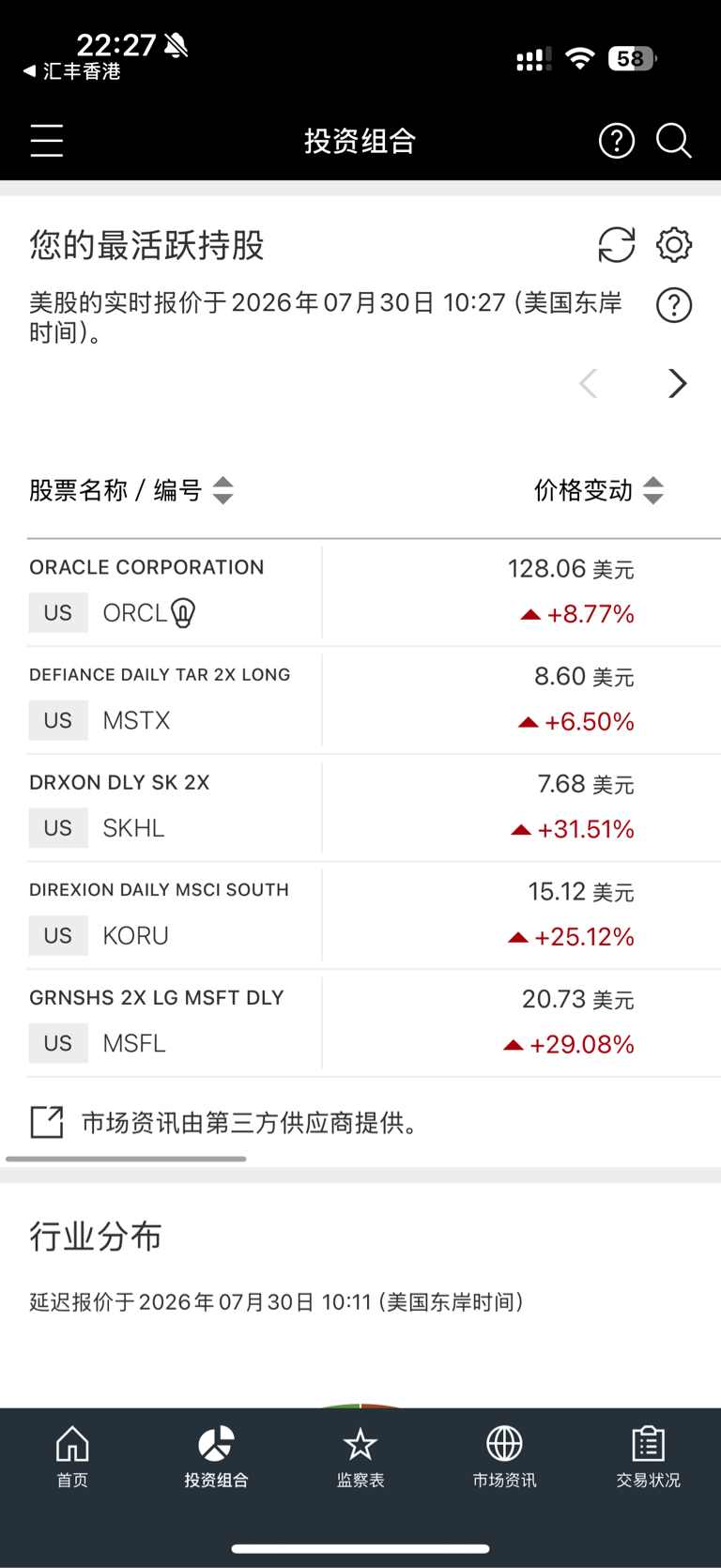Open the hamburger menu icon
Viewport: 721px width, 1568px height.
pos(46,141)
